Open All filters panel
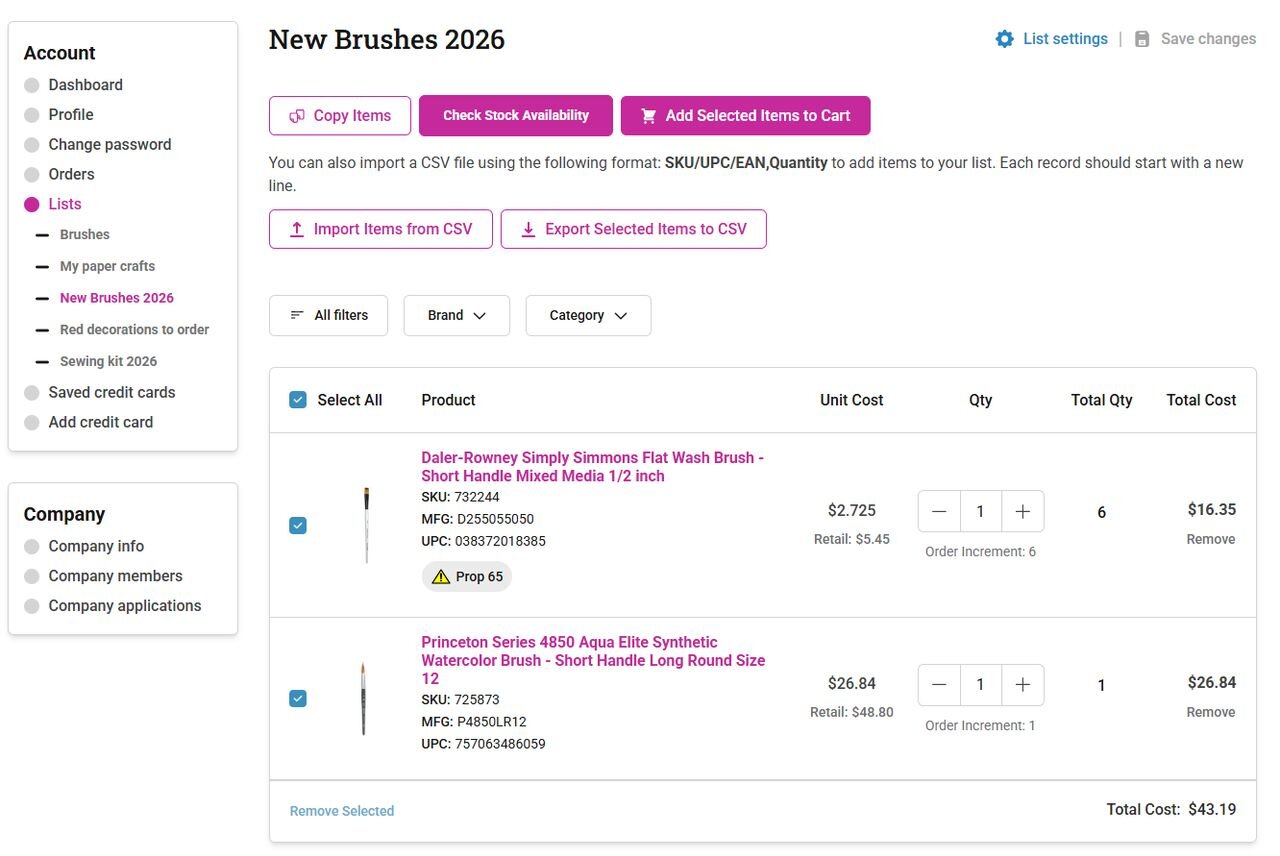 329,315
